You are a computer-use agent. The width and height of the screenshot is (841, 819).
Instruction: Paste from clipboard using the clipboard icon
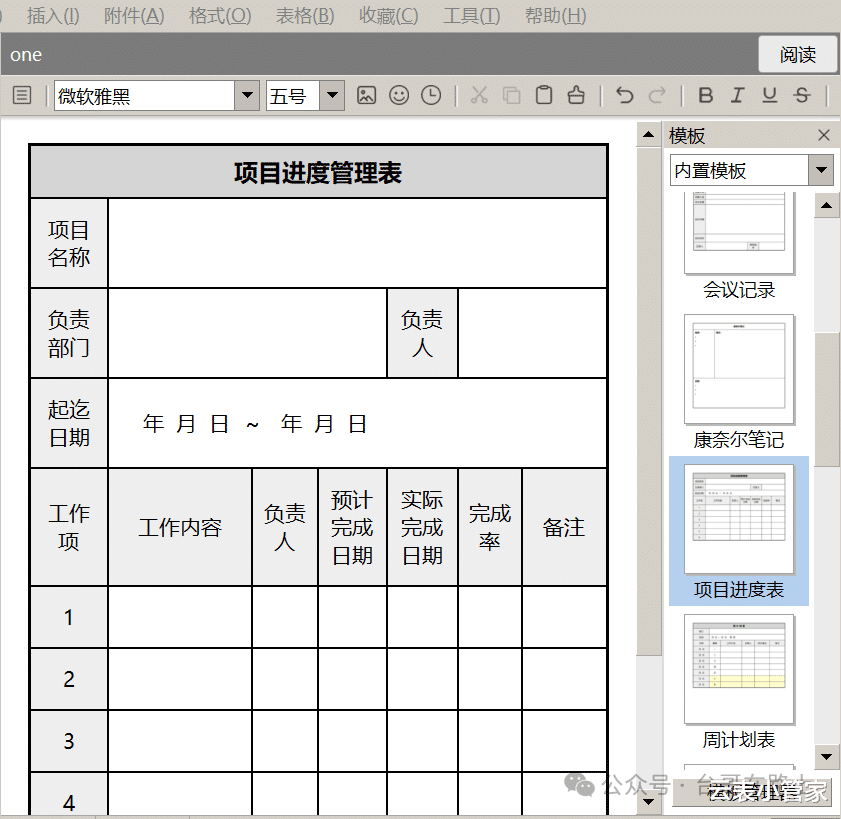click(x=544, y=95)
